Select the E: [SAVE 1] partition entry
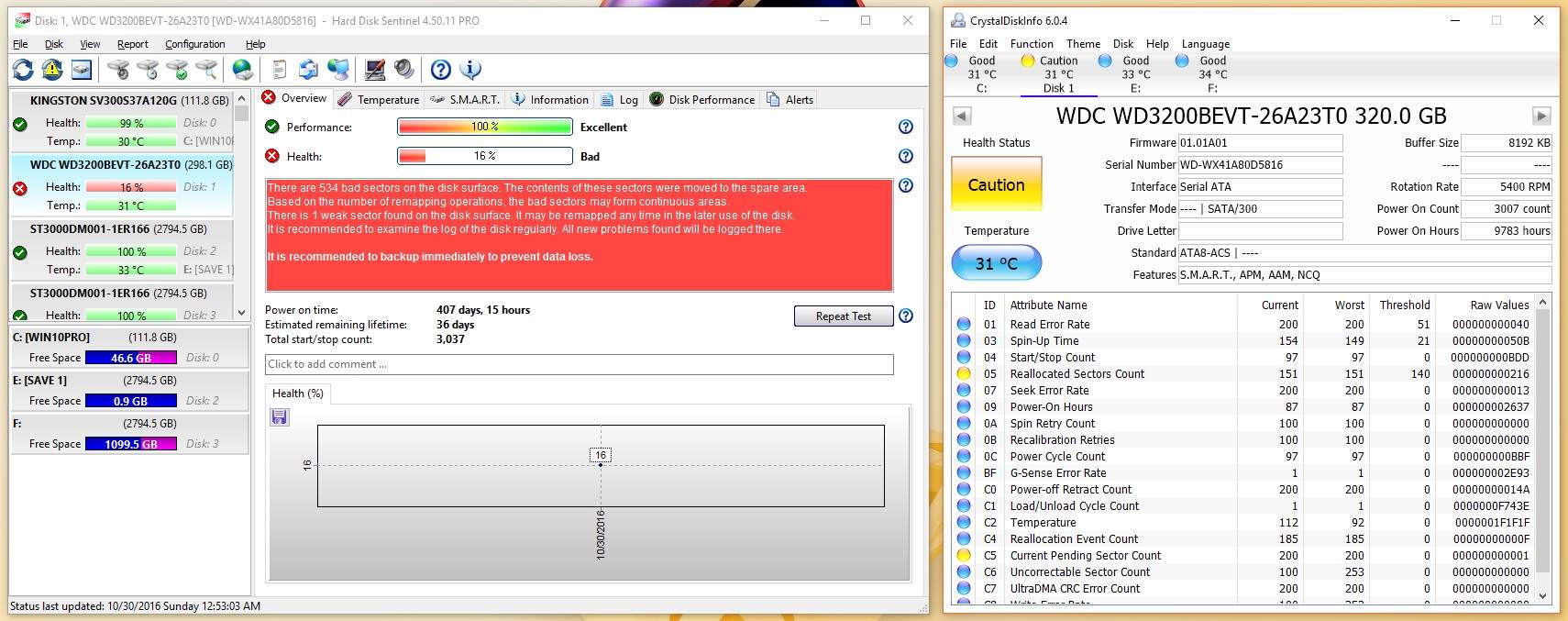 coord(129,391)
